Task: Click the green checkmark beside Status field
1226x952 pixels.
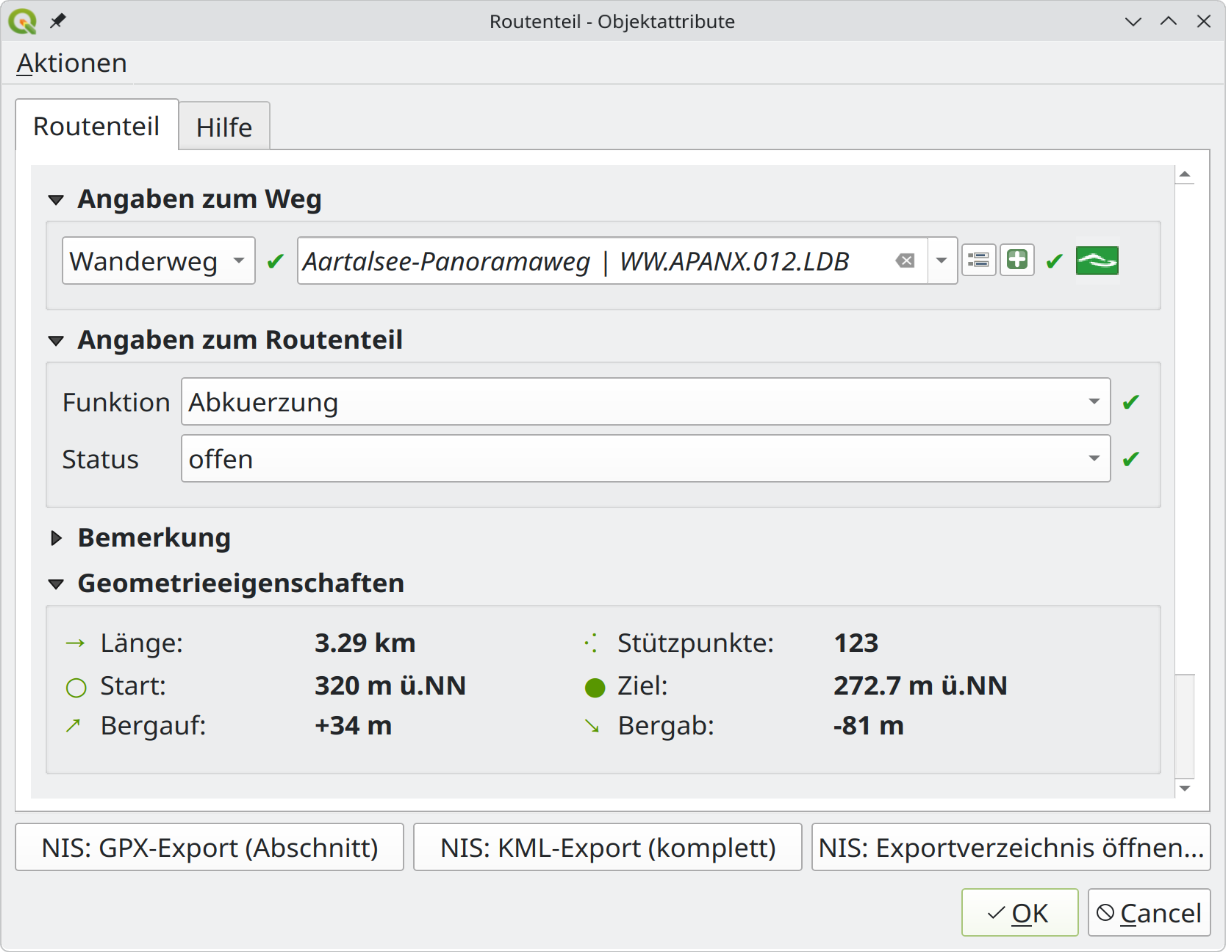Action: [x=1131, y=459]
